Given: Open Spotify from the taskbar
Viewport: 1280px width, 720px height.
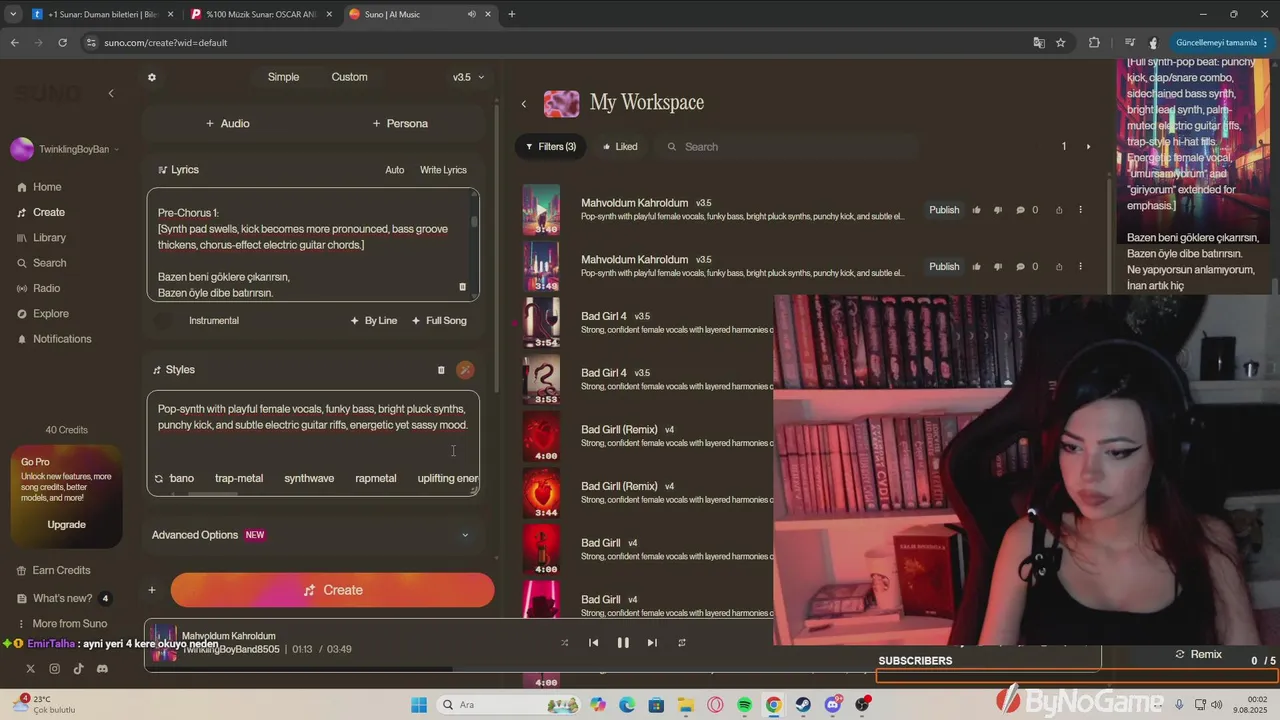Looking at the screenshot, I should 745,705.
